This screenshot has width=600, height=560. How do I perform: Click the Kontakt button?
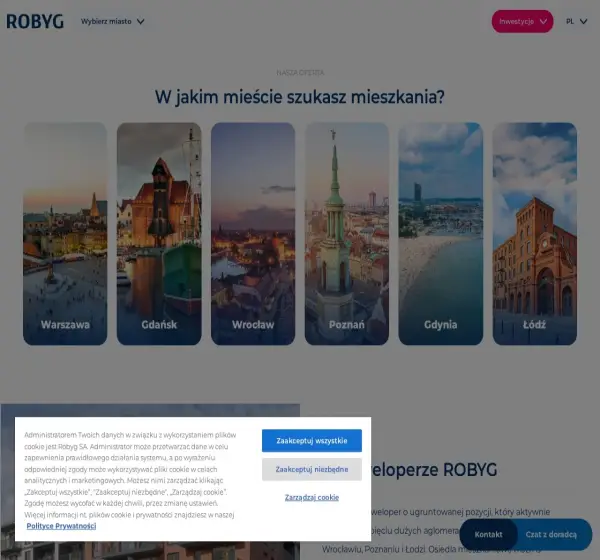tap(488, 534)
